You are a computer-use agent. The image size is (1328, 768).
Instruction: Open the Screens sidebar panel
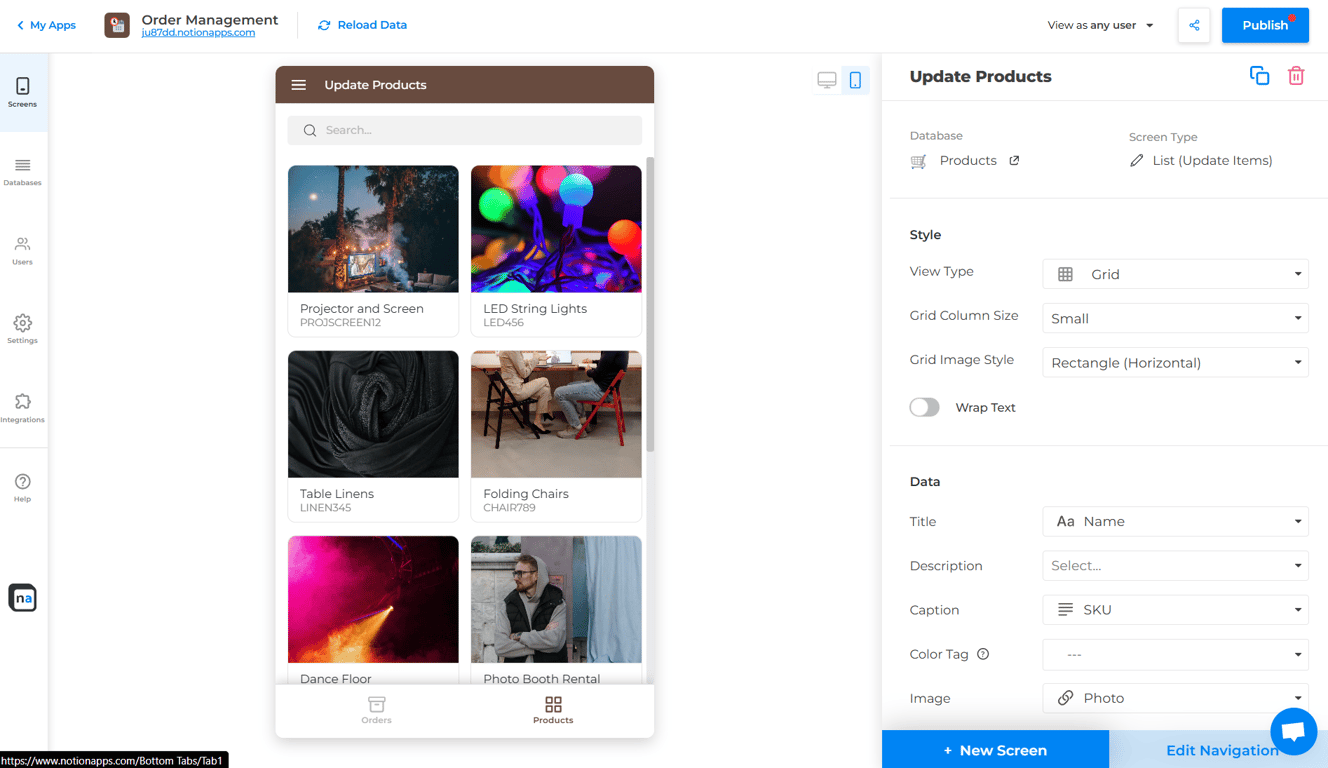(x=23, y=92)
